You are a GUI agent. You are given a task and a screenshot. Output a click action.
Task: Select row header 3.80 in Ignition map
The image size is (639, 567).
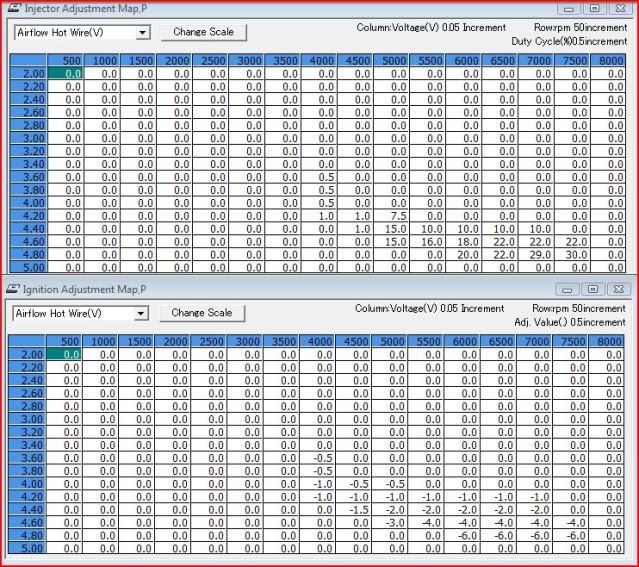26,471
